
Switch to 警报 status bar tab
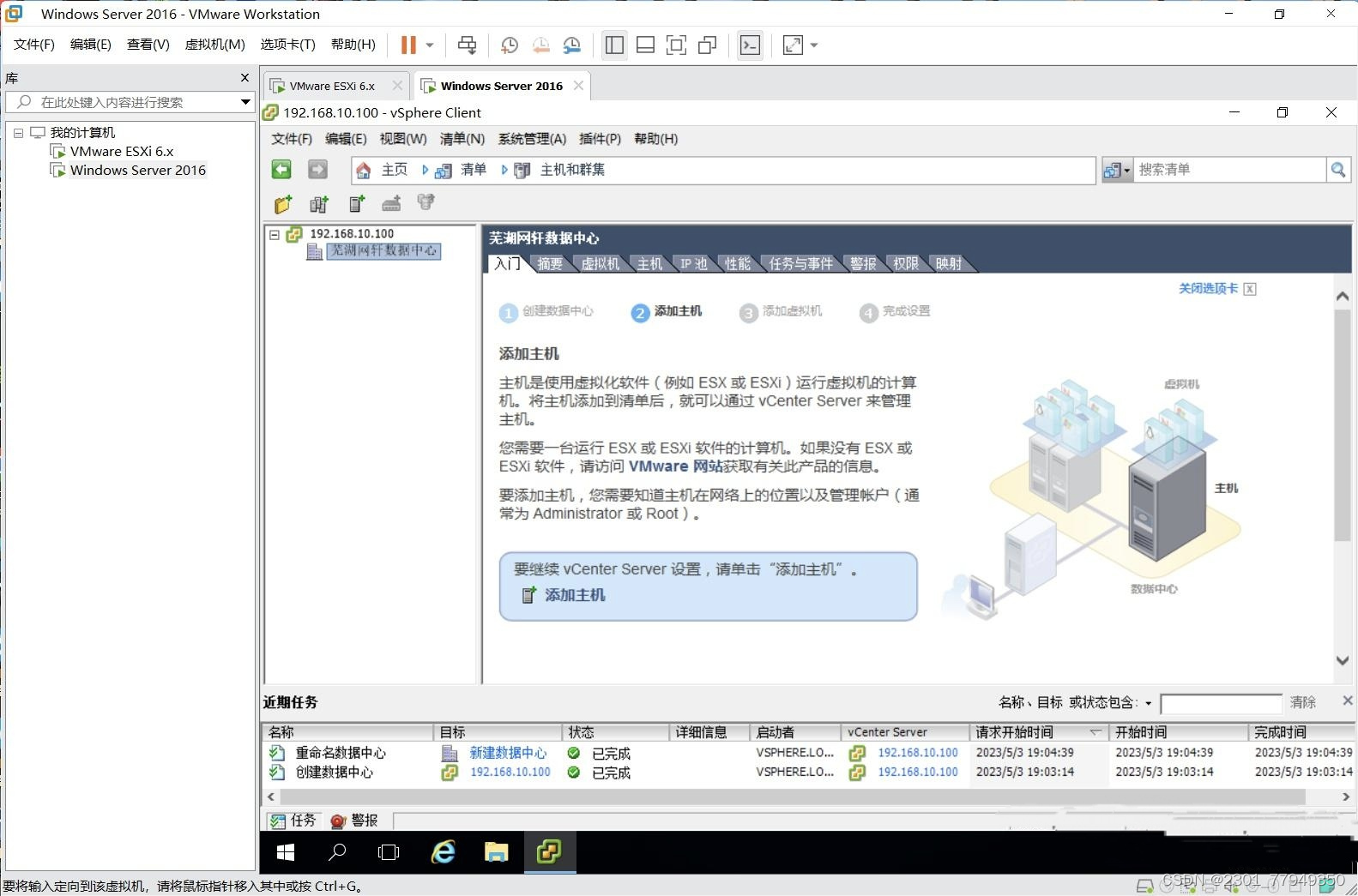tap(354, 821)
